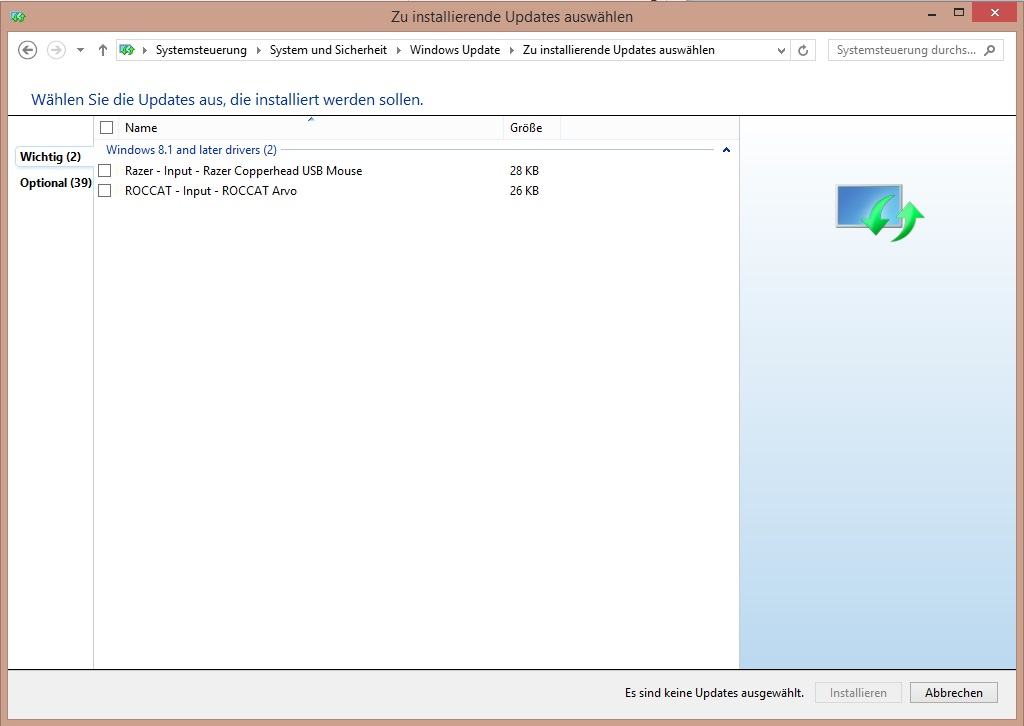The width and height of the screenshot is (1024, 726).
Task: Go up one level with Up arrow
Action: (x=103, y=50)
